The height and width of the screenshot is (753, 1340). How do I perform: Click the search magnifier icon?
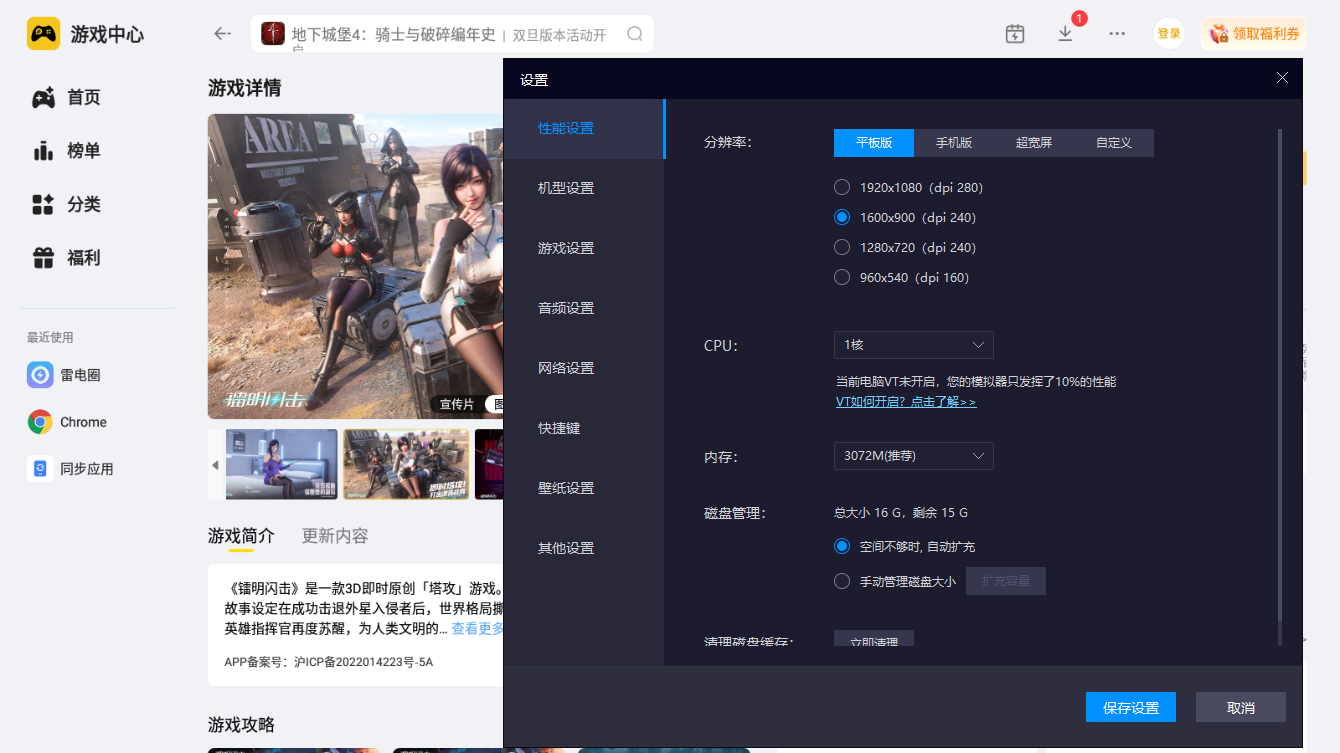click(635, 34)
